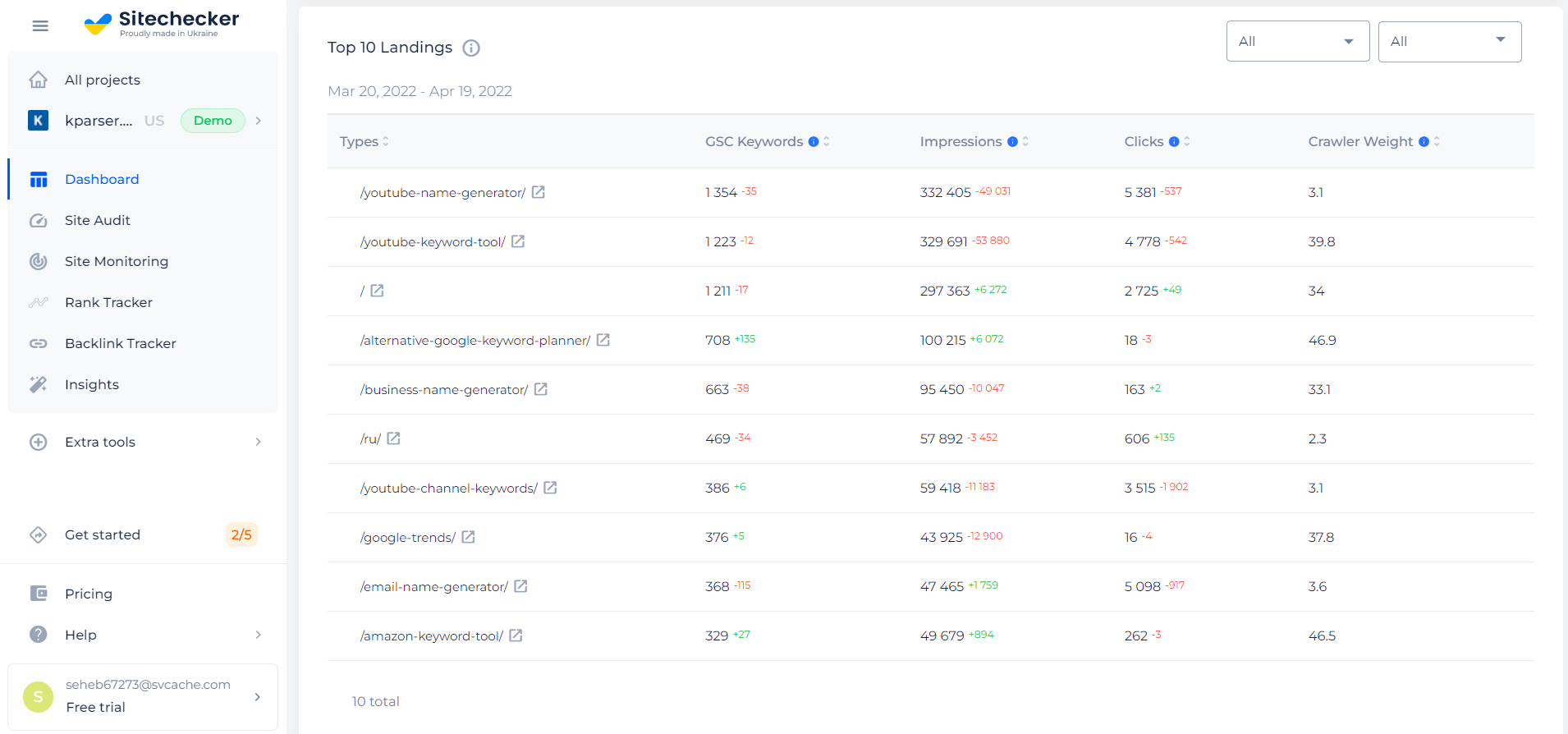This screenshot has height=734, width=1568.
Task: Click the Site Audit gauge icon
Action: pyautogui.click(x=38, y=220)
